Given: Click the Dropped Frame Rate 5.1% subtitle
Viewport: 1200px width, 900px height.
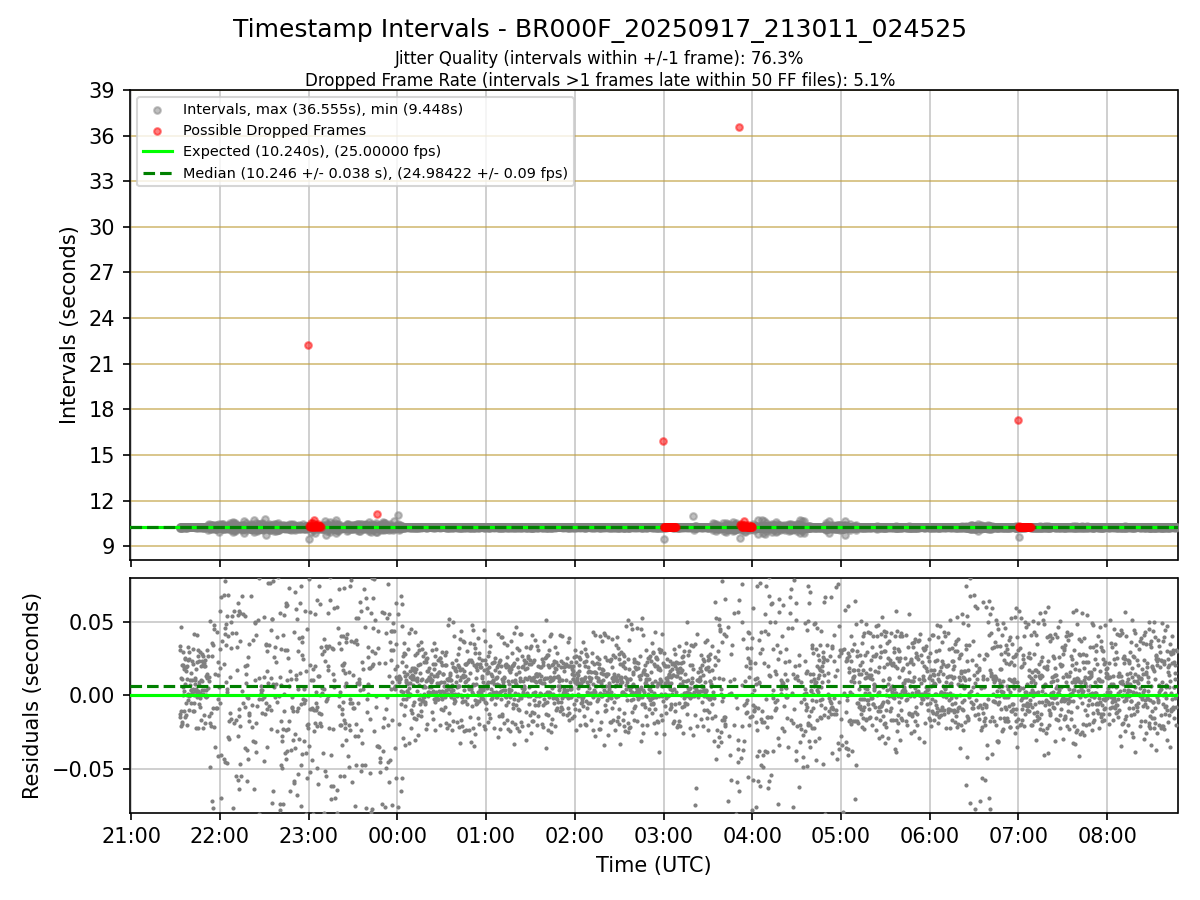Looking at the screenshot, I should point(600,80).
